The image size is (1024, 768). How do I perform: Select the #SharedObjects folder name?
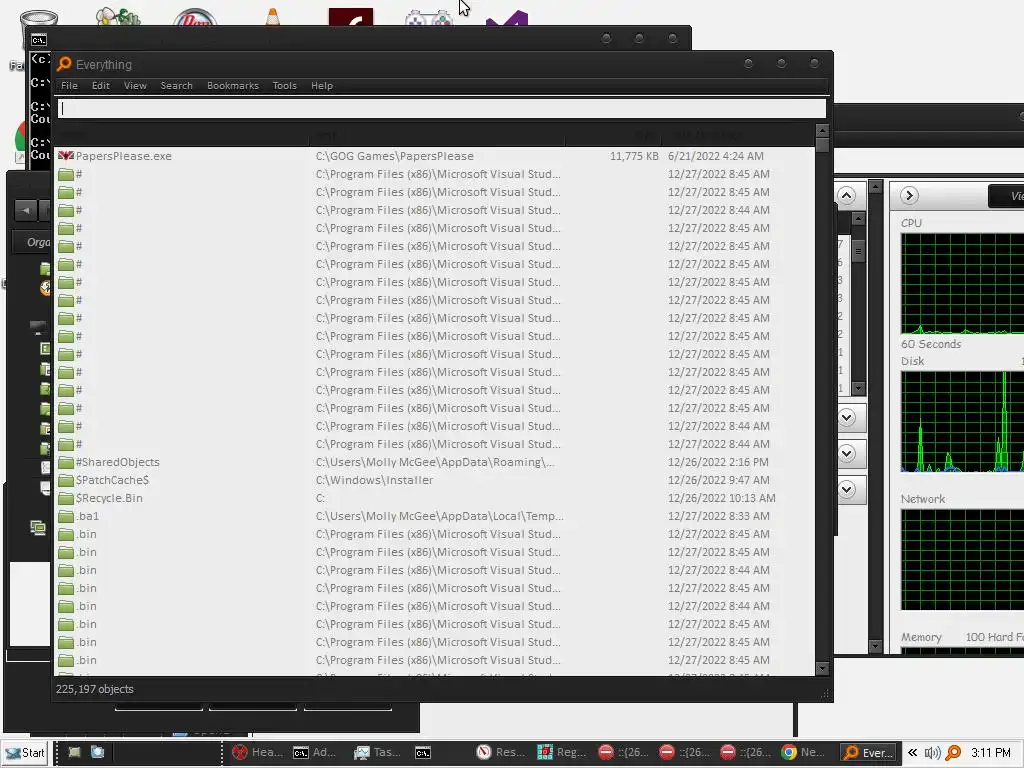(118, 462)
